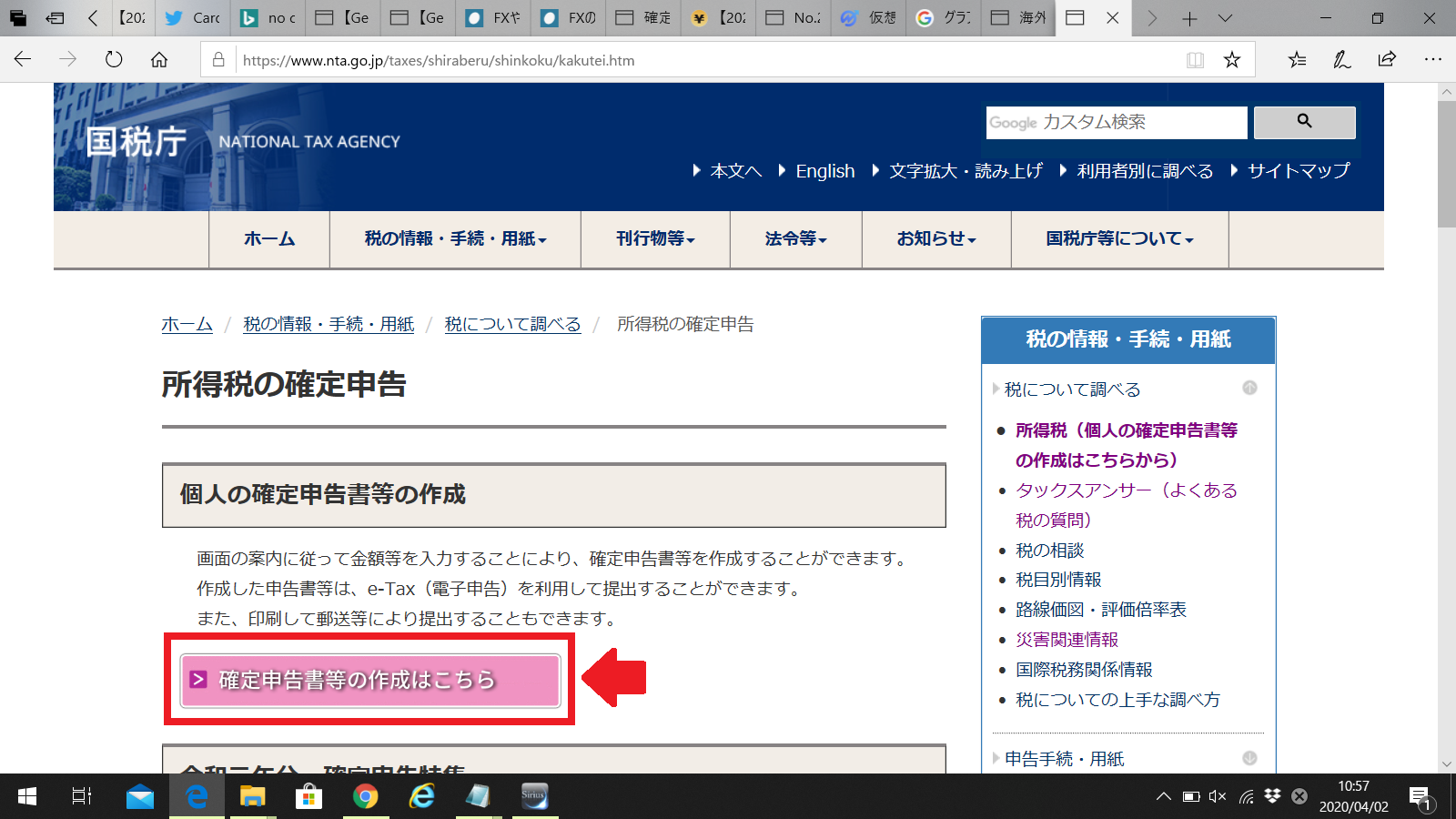Open the English language link
Viewport: 1456px width, 819px height.
pos(824,171)
